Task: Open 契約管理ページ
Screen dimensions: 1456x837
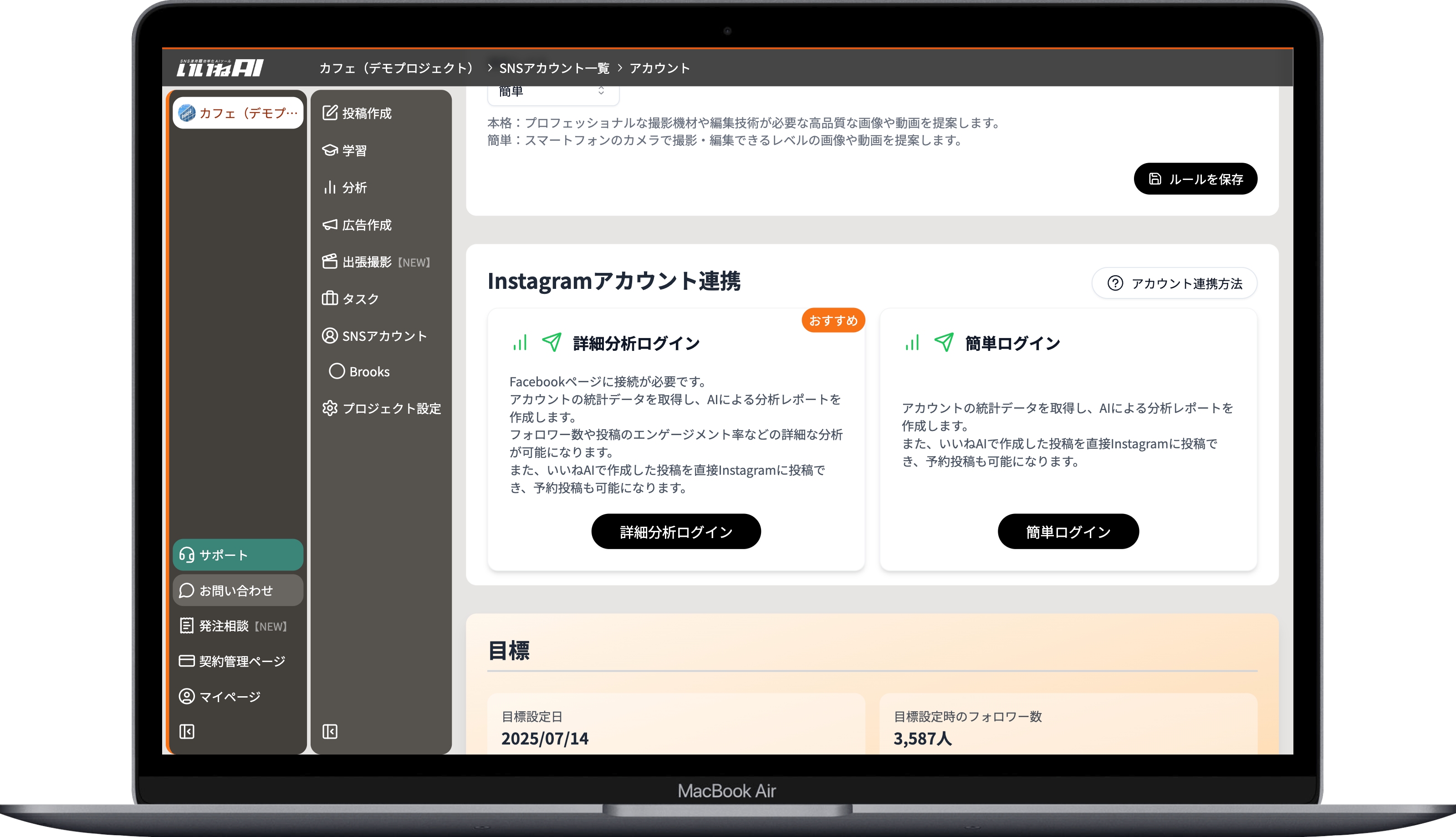Action: 238,661
